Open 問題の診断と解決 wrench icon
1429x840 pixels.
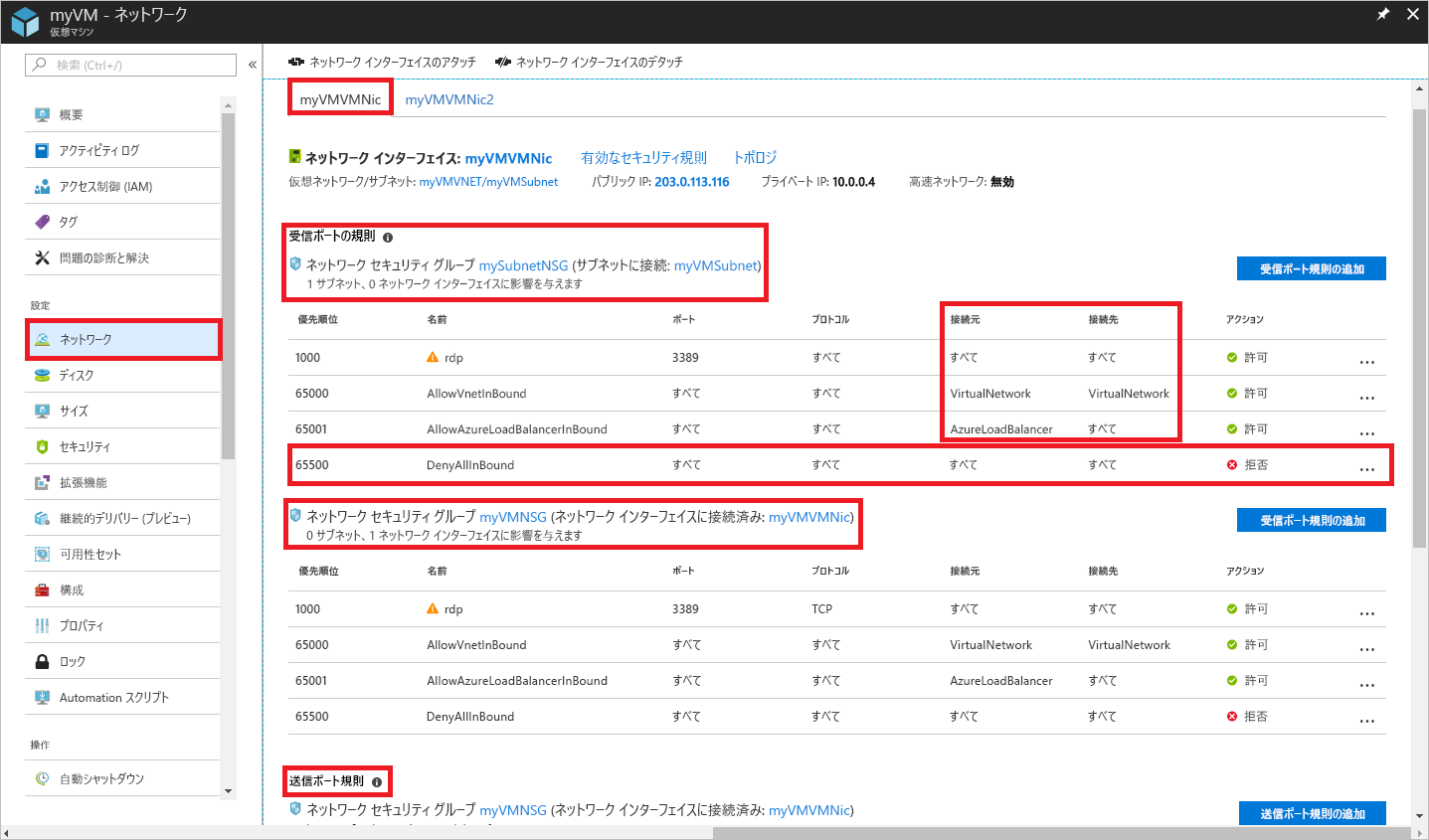(42, 257)
